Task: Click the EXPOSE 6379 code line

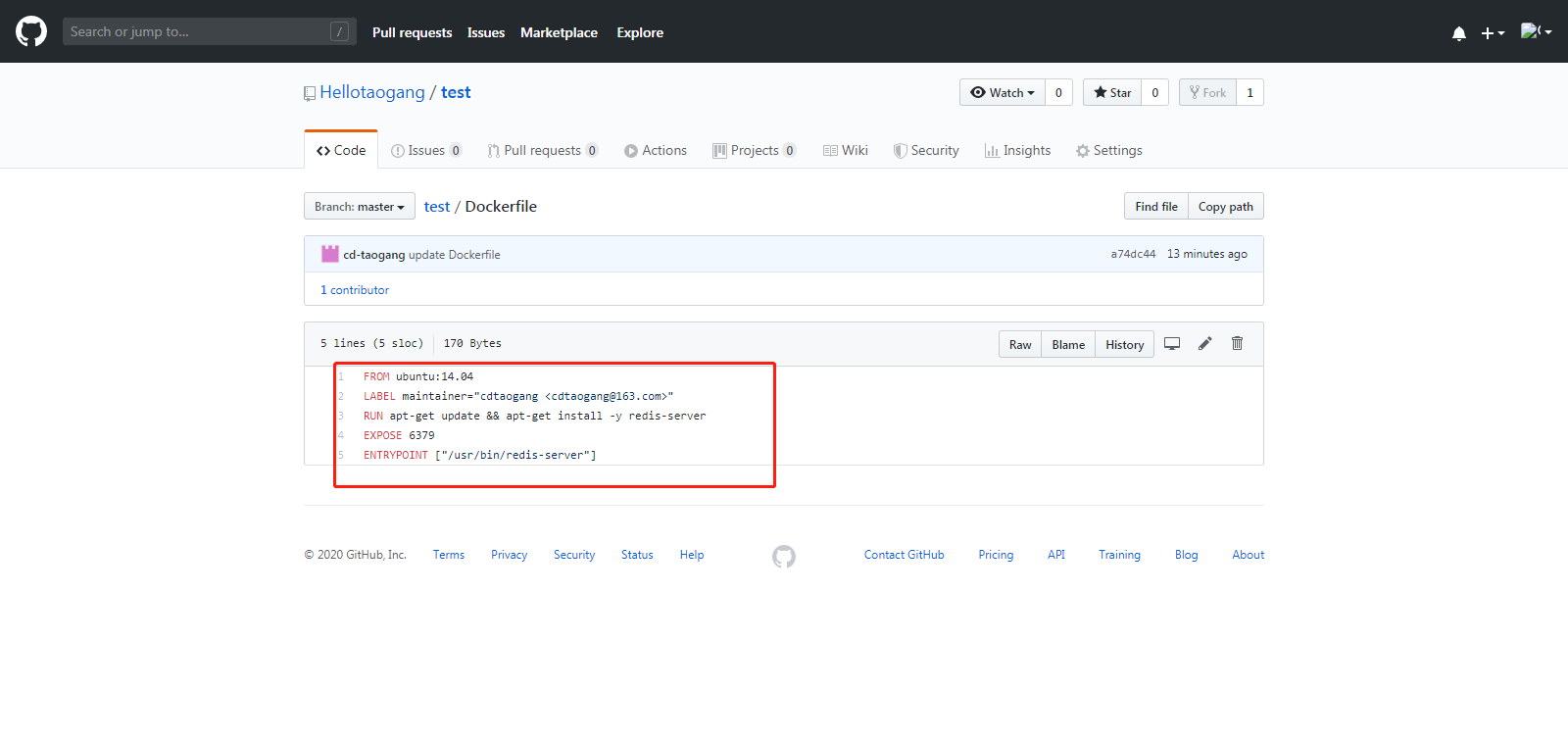Action: tap(399, 435)
